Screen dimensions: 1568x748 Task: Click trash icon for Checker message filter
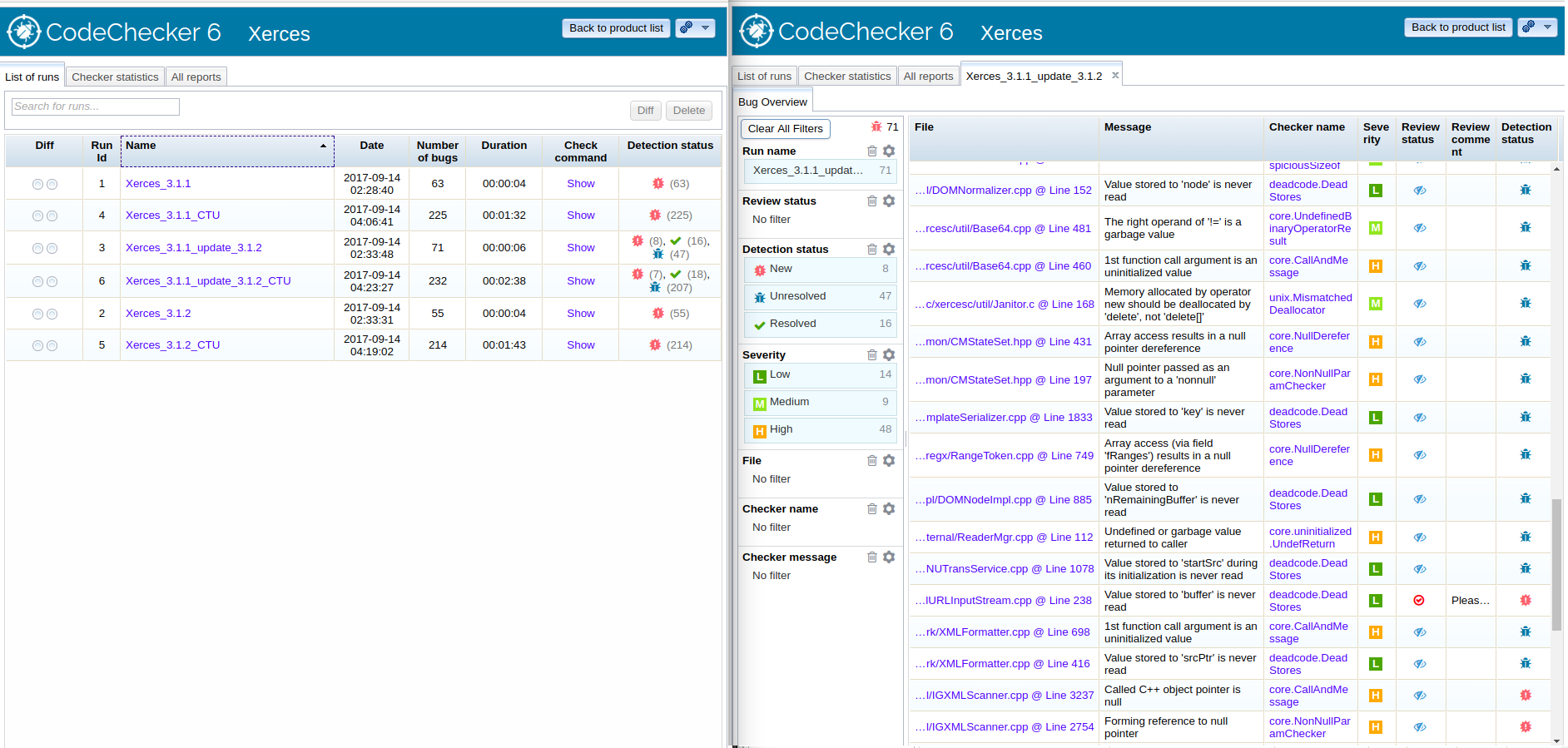[871, 557]
